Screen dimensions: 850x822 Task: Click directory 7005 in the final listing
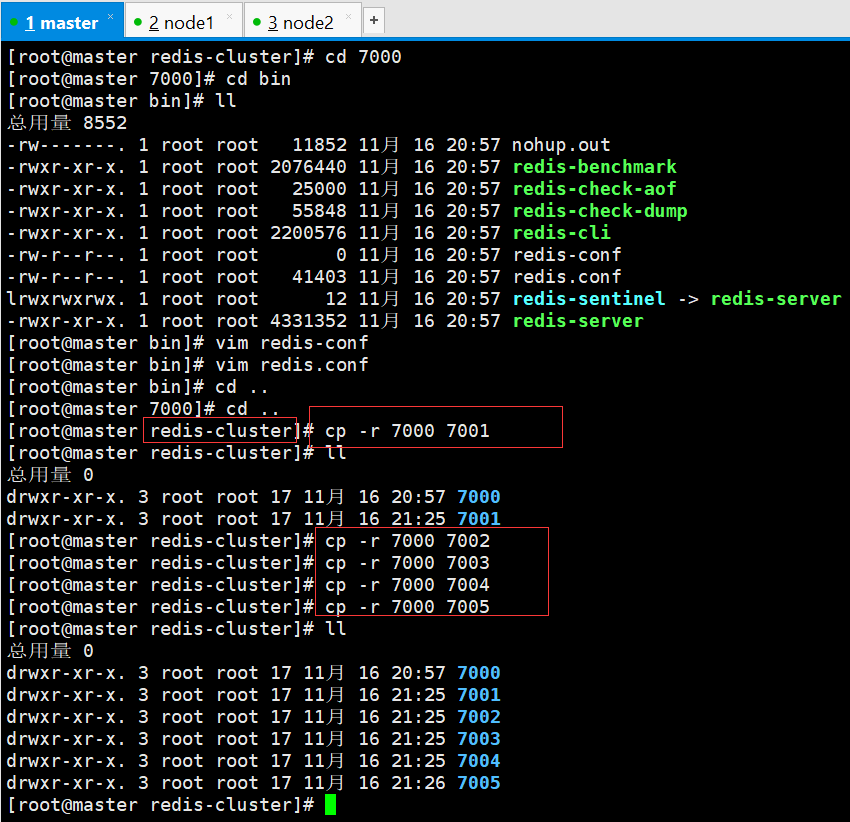click(x=479, y=783)
